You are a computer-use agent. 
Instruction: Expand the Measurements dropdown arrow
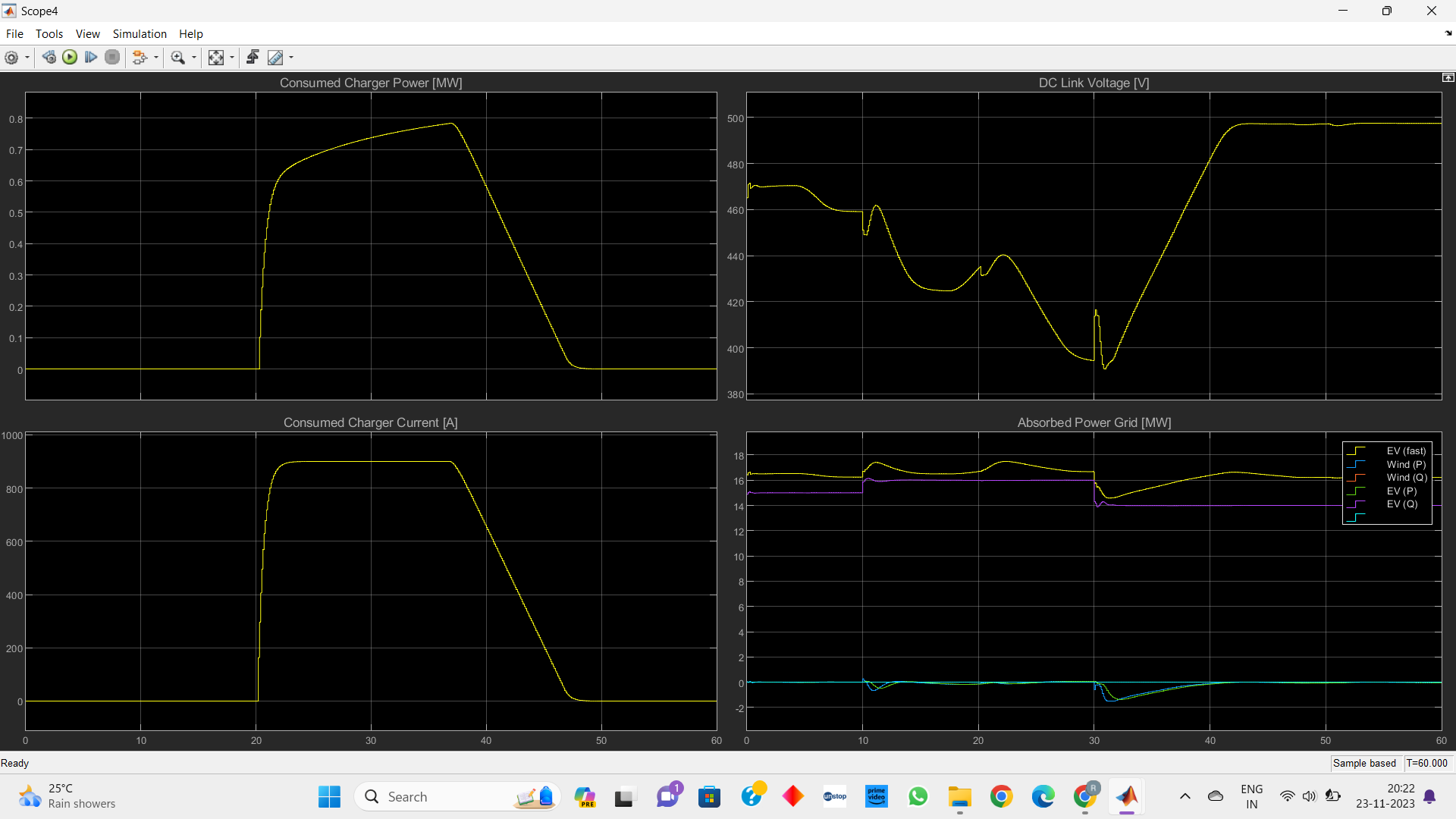tap(291, 58)
